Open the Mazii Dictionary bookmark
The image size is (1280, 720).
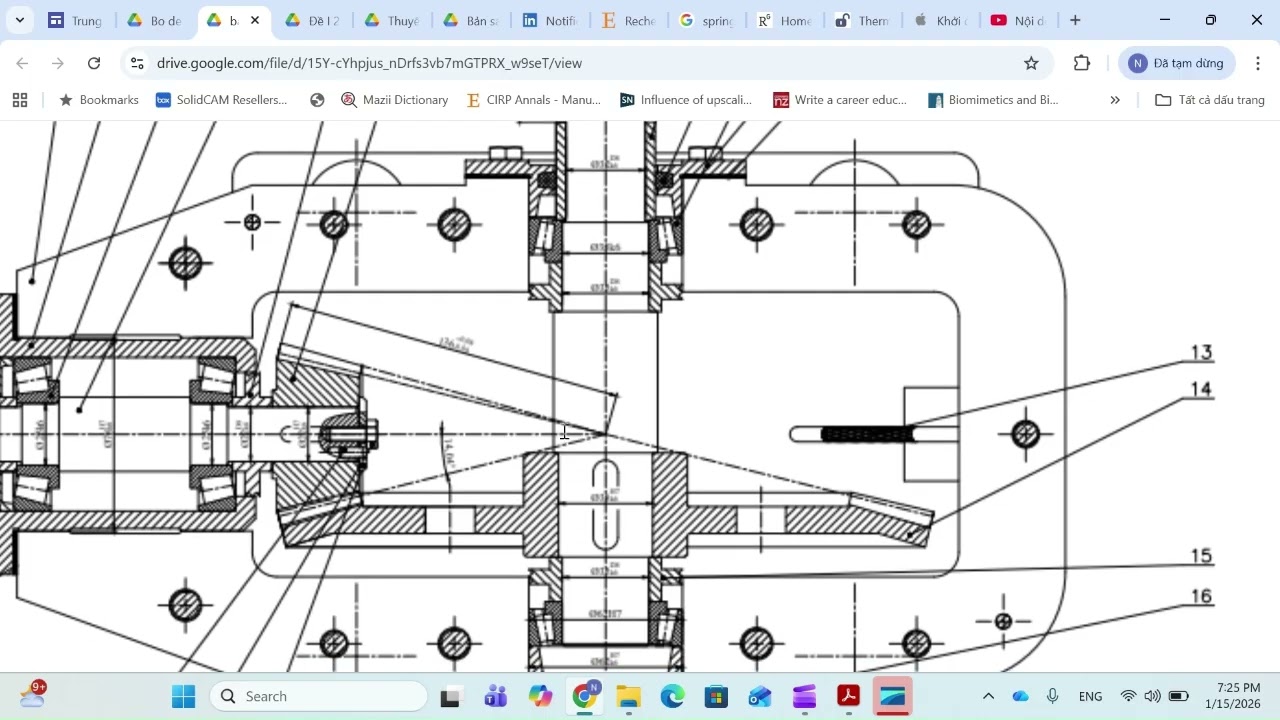[x=394, y=100]
